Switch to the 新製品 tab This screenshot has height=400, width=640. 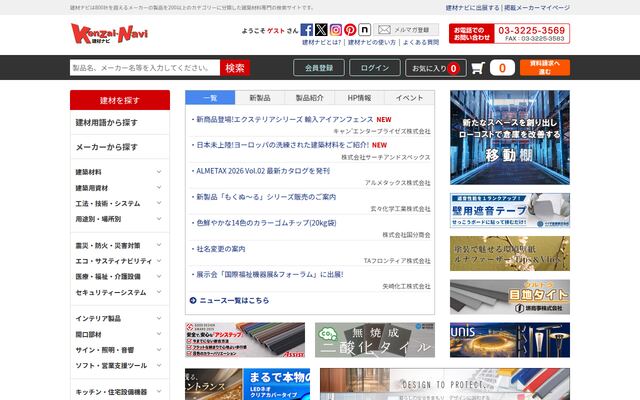point(260,98)
